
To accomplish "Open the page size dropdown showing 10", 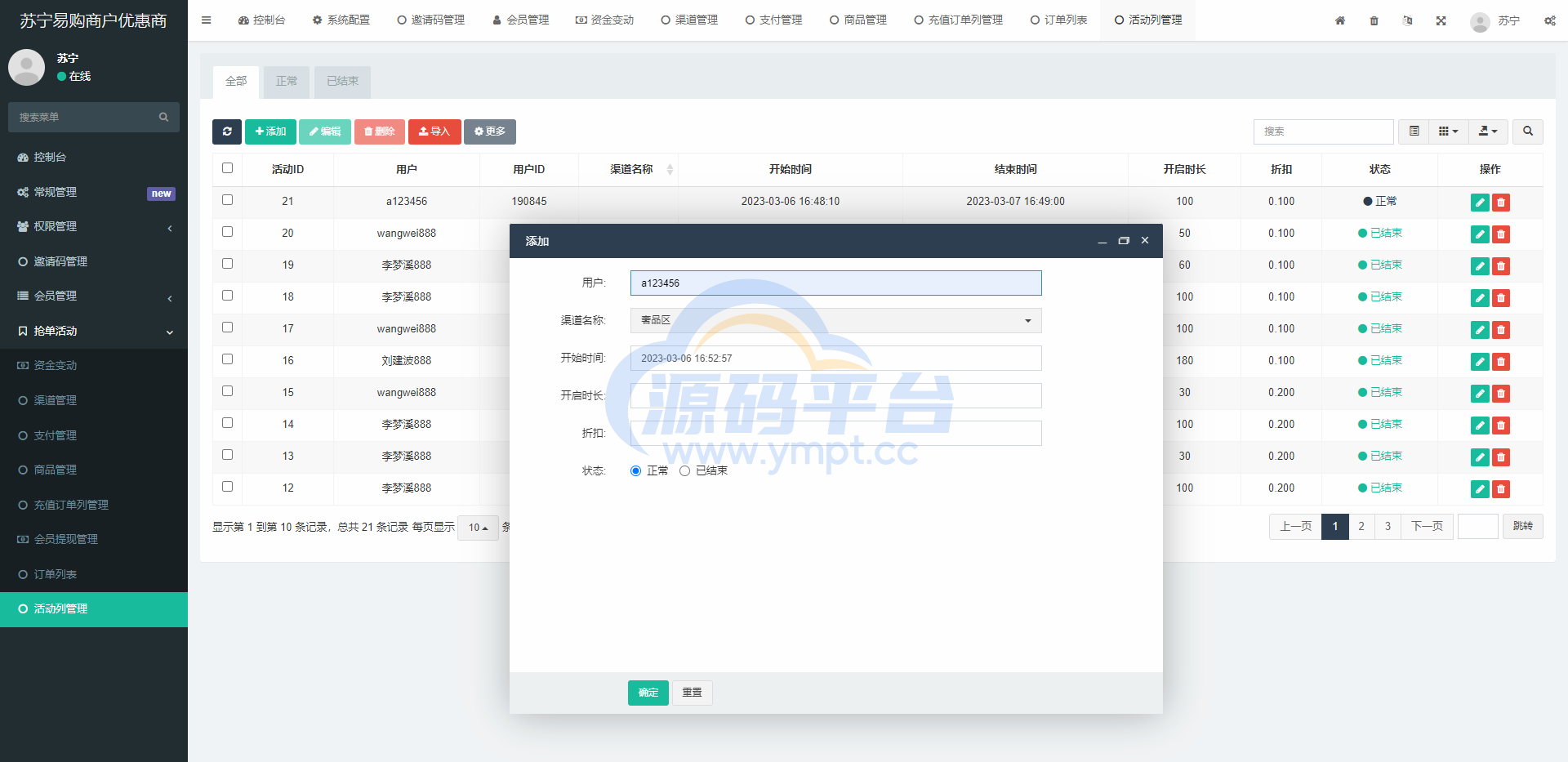I will [478, 528].
